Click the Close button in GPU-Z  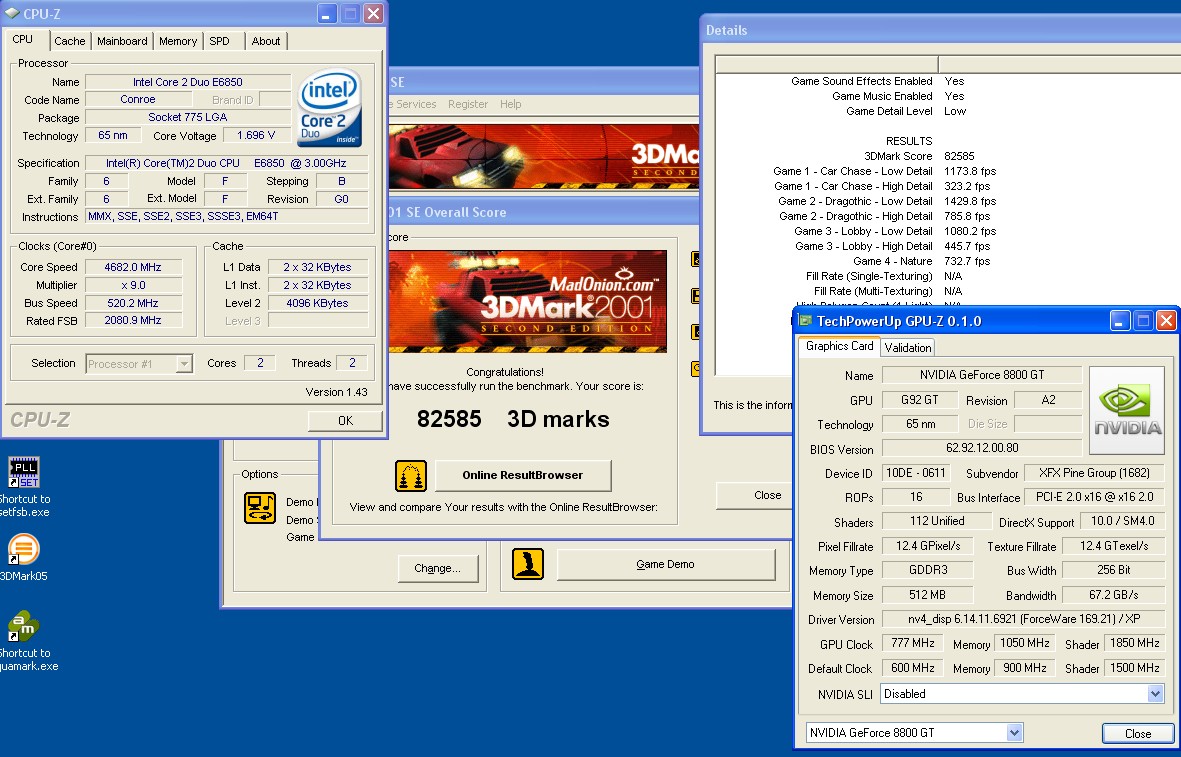[1138, 733]
